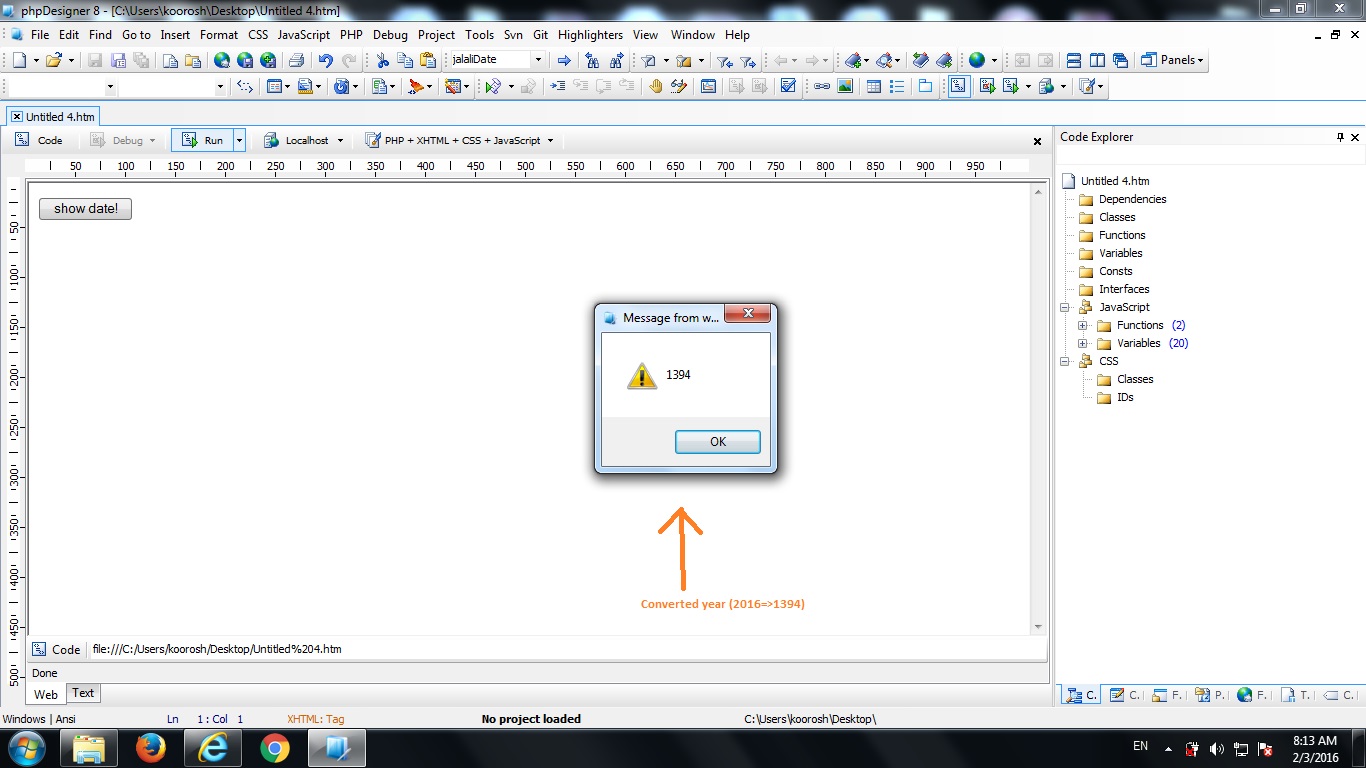Click the Cut scissors icon

(x=382, y=60)
